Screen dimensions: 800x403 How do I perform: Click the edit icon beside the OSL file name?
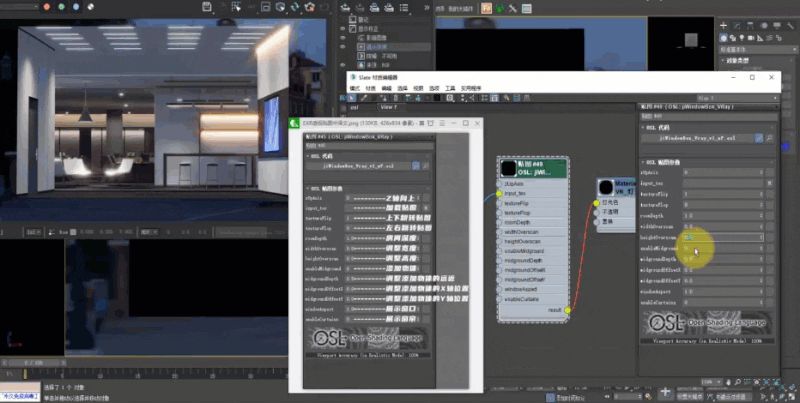coord(759,138)
